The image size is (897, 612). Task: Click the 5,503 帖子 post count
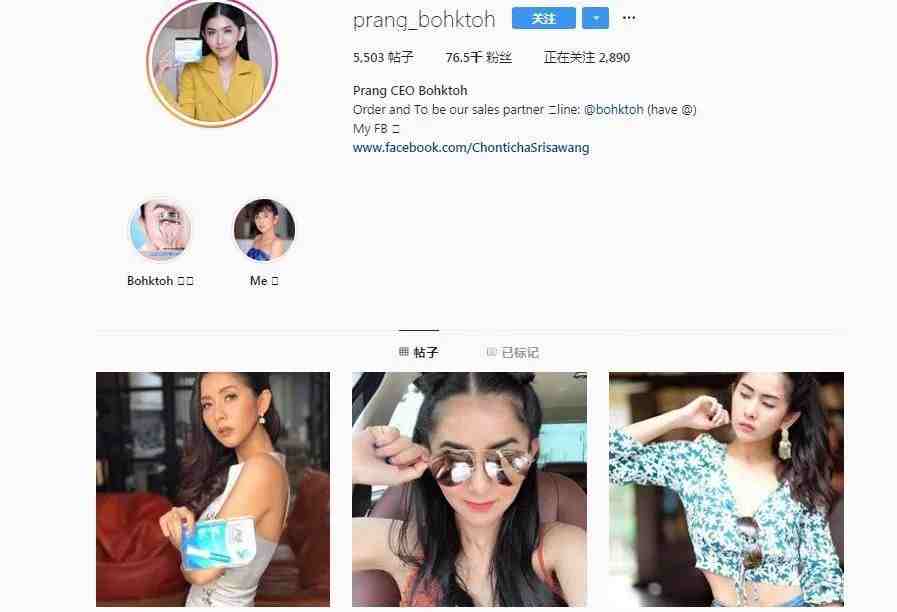(x=383, y=57)
